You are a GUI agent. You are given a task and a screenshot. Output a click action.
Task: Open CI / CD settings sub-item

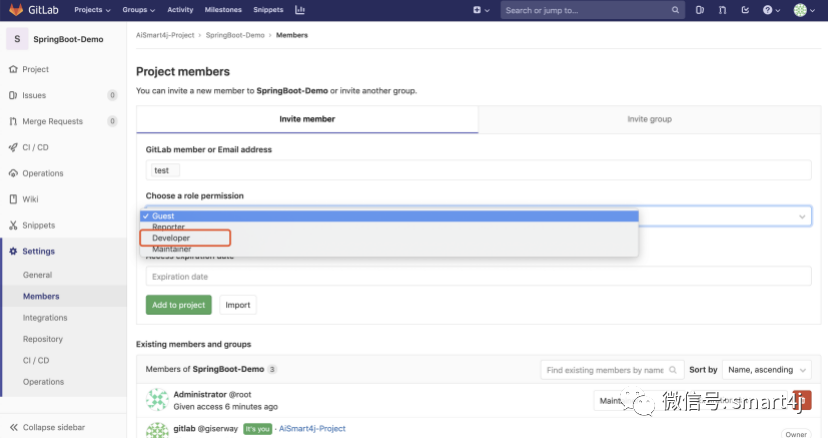pos(35,361)
